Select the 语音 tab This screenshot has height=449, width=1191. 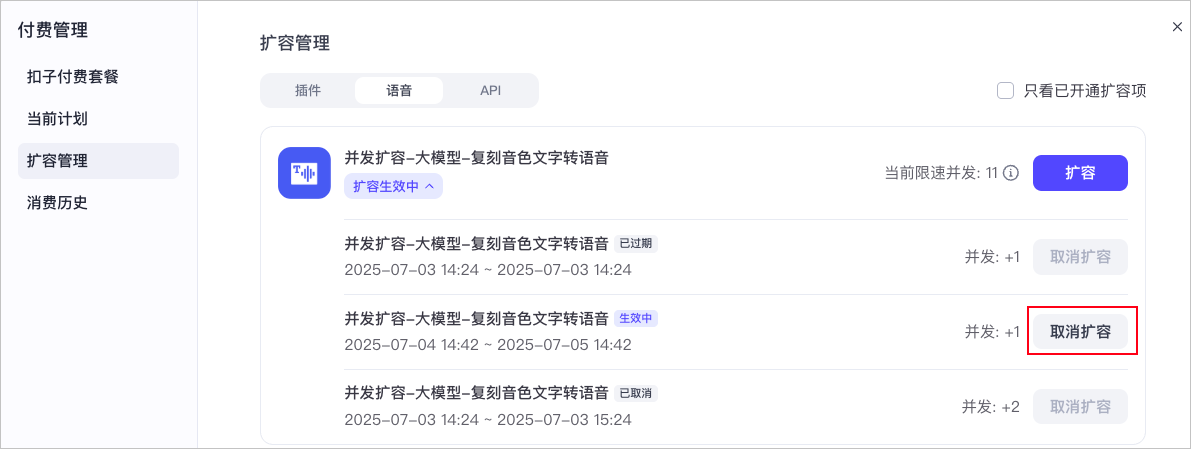[398, 90]
